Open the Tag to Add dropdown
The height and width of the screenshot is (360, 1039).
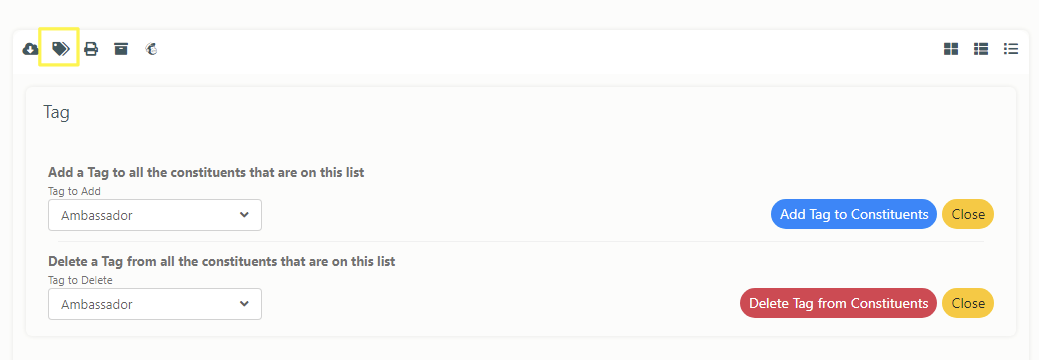[155, 215]
